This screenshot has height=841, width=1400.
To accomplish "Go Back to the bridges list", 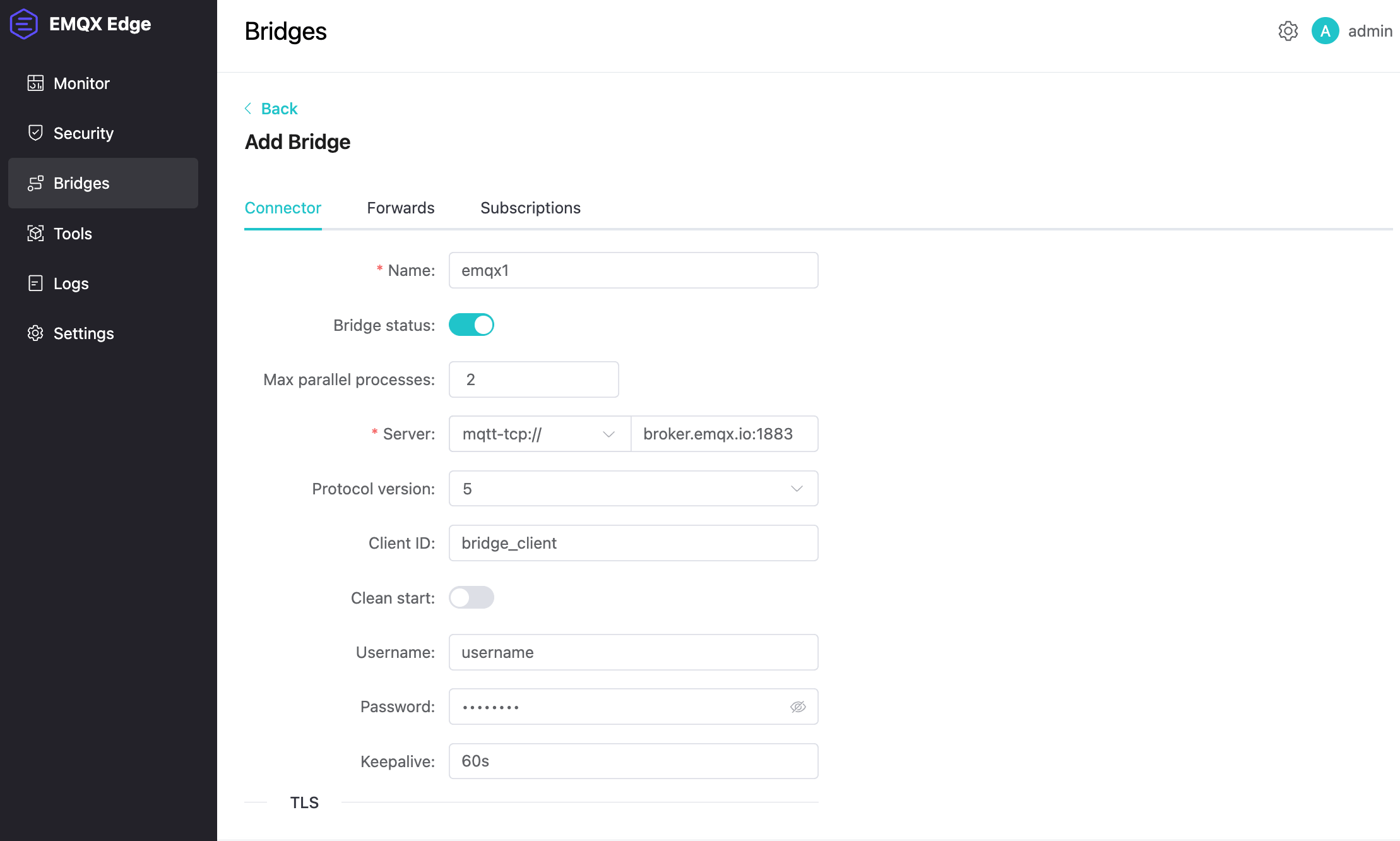I will point(271,109).
